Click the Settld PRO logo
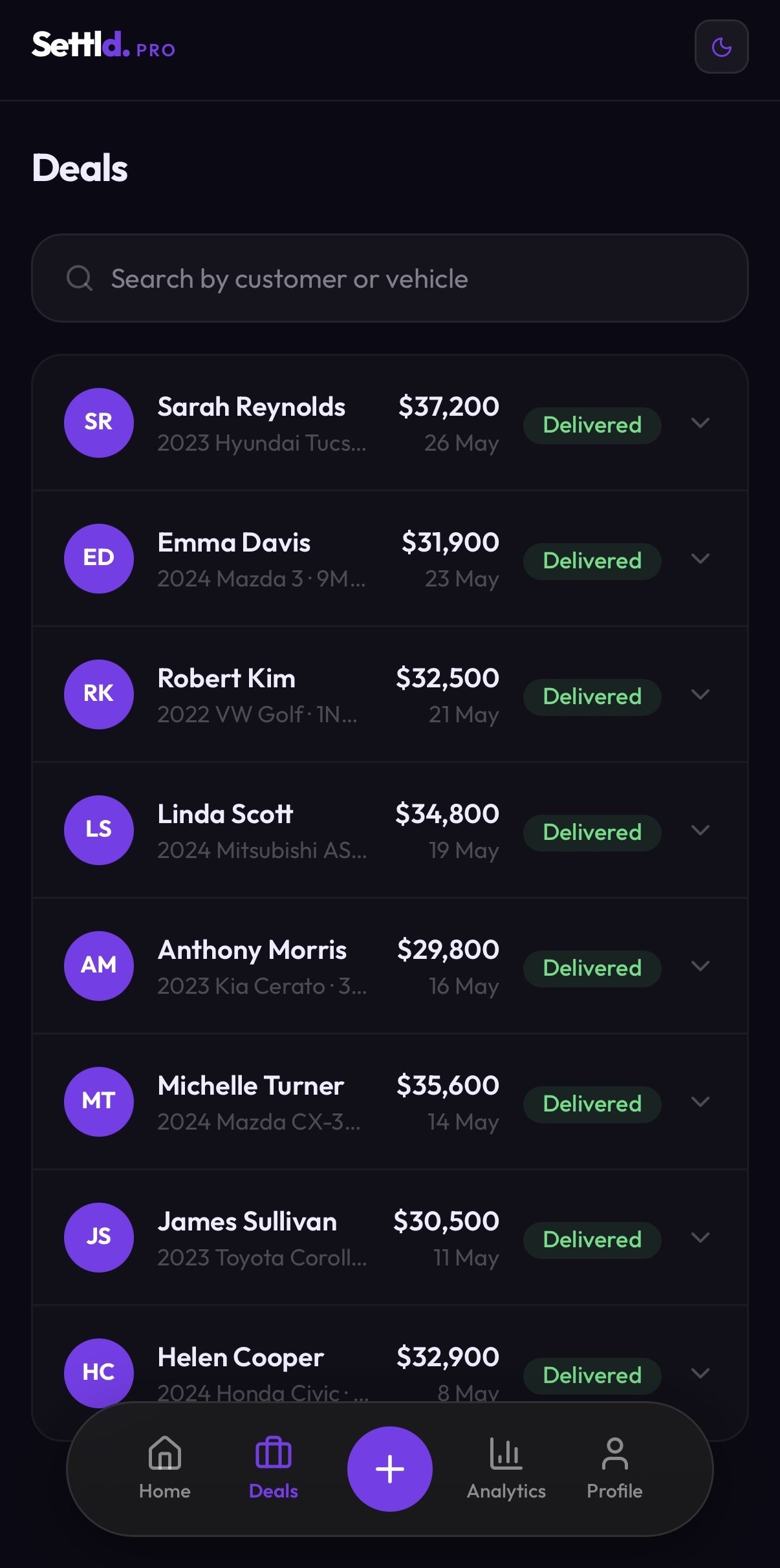This screenshot has width=780, height=1568. pyautogui.click(x=103, y=45)
